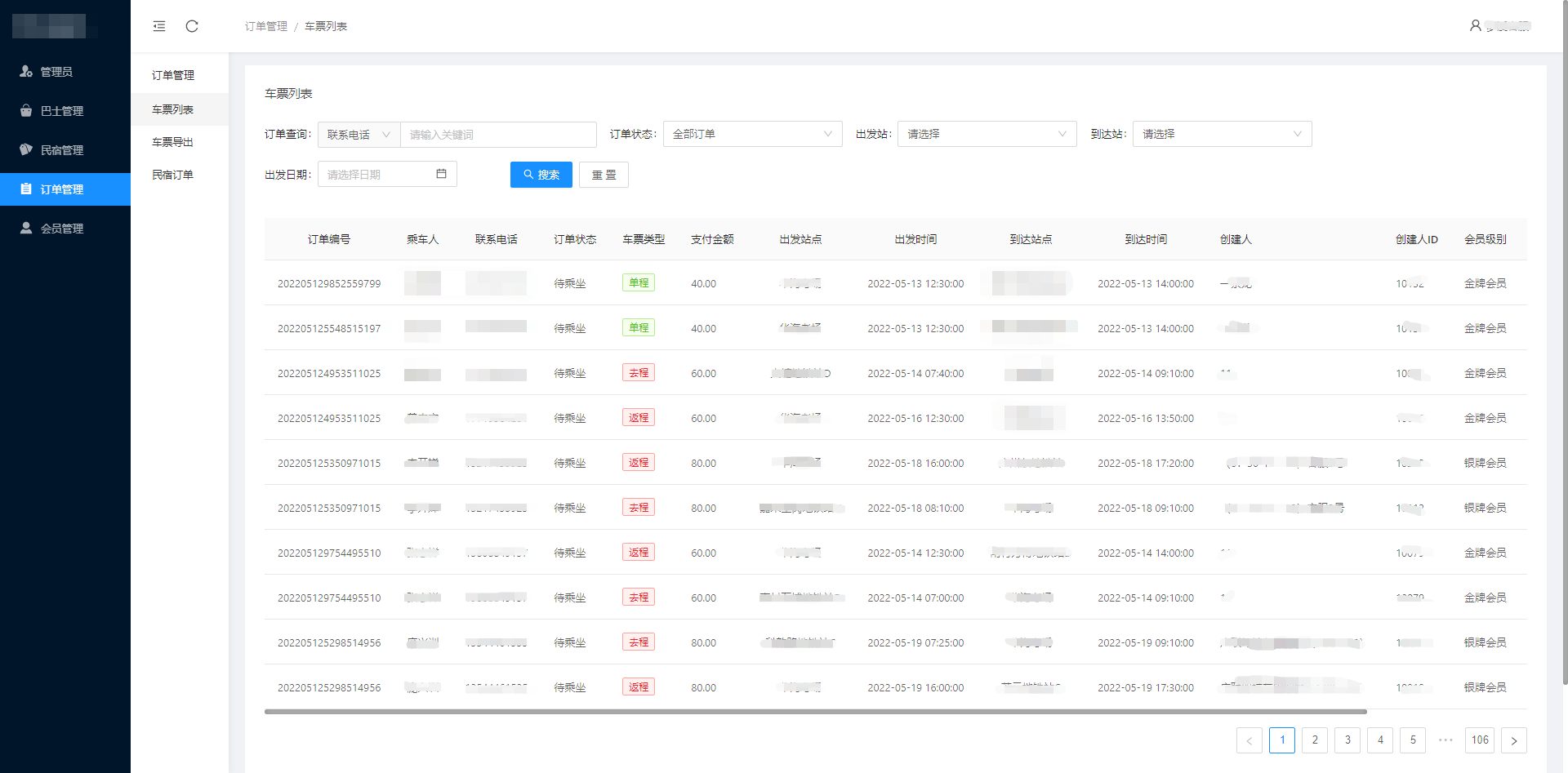Open the 联系电话 query type dropdown

[359, 135]
